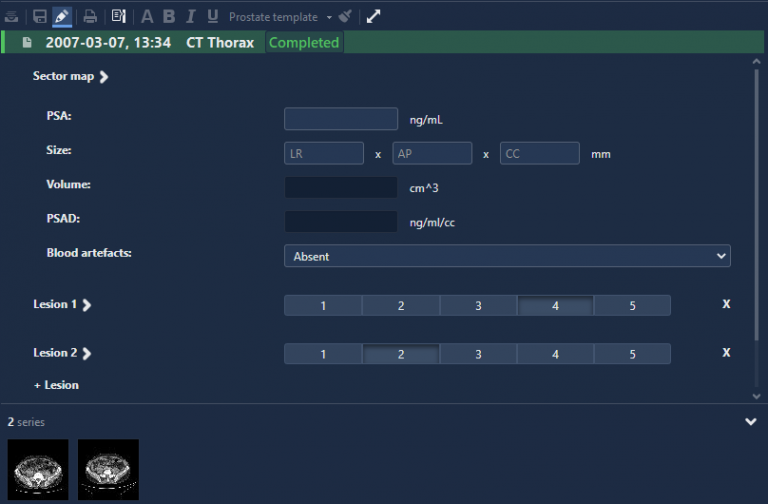This screenshot has width=768, height=504.
Task: Click the save report icon
Action: (x=40, y=16)
